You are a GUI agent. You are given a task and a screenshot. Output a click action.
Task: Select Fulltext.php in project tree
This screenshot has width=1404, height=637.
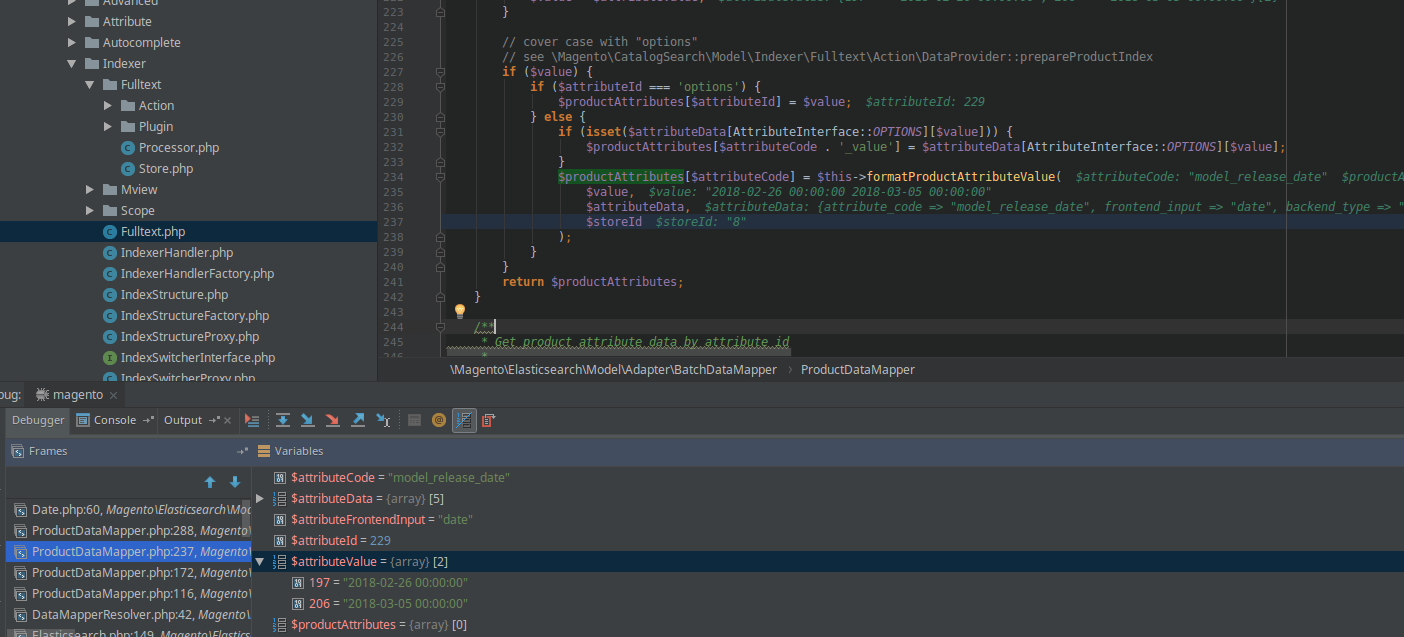tap(152, 232)
